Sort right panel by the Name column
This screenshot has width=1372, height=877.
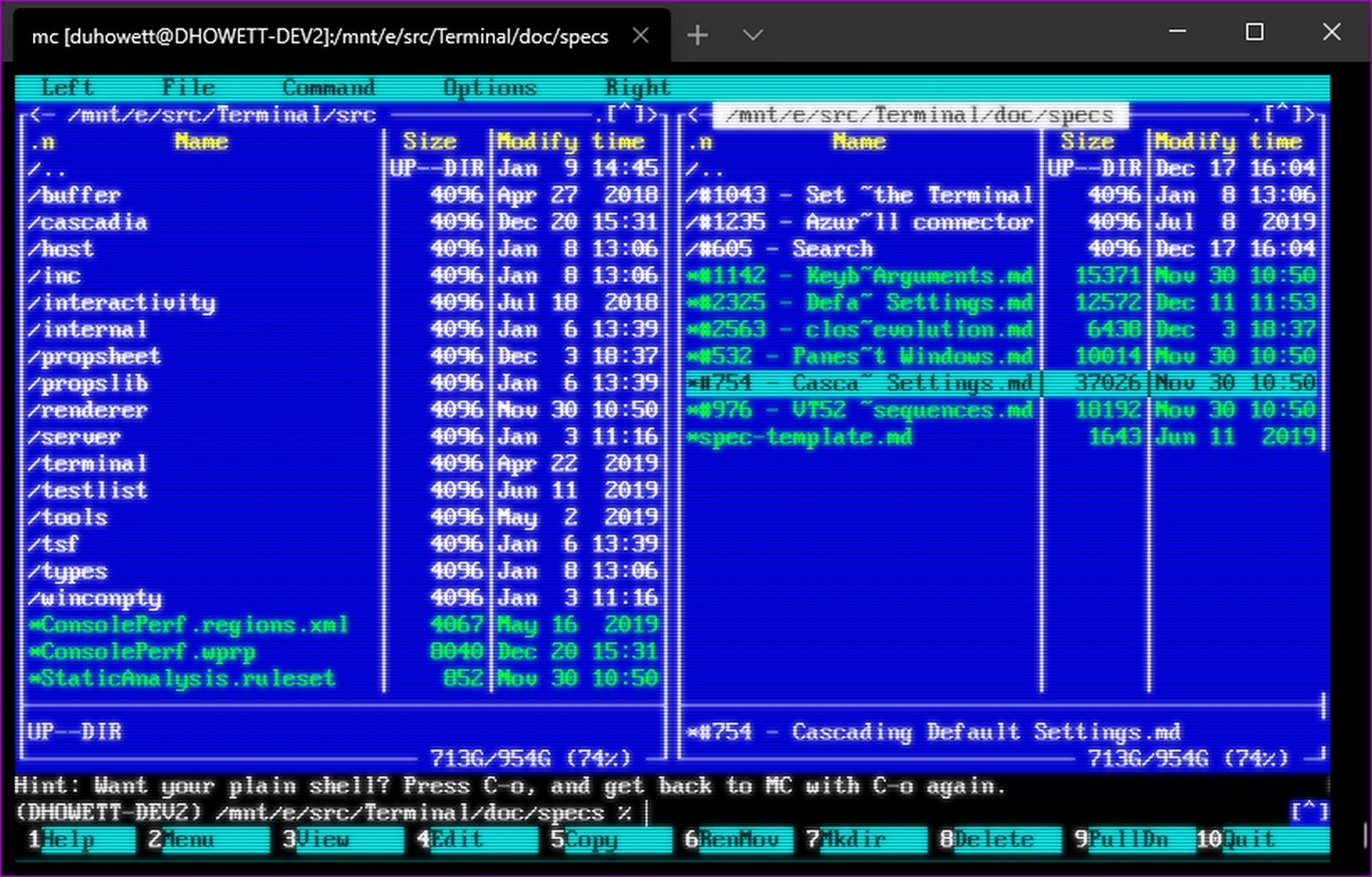pos(857,142)
